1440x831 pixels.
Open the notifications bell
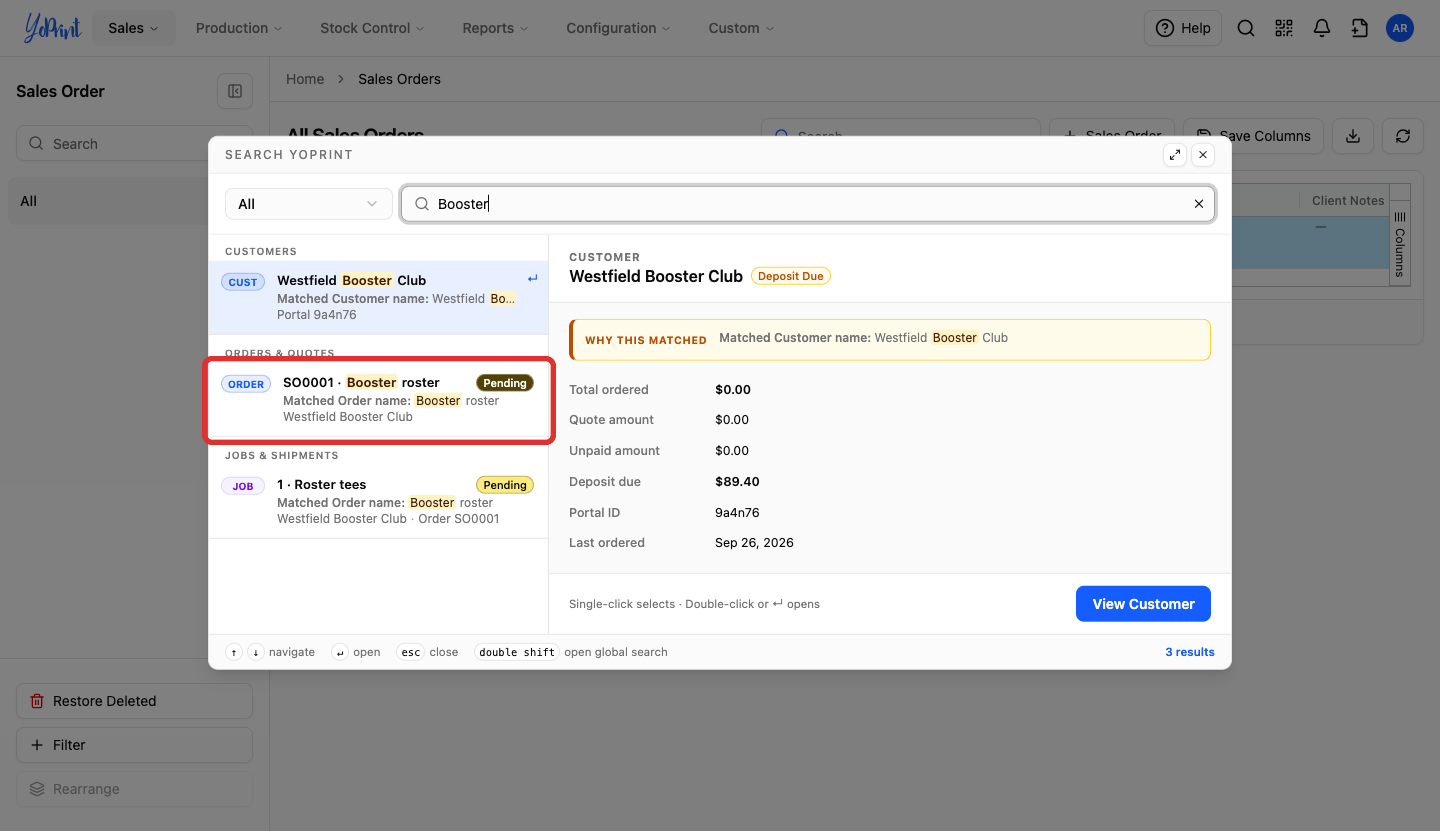(x=1322, y=28)
